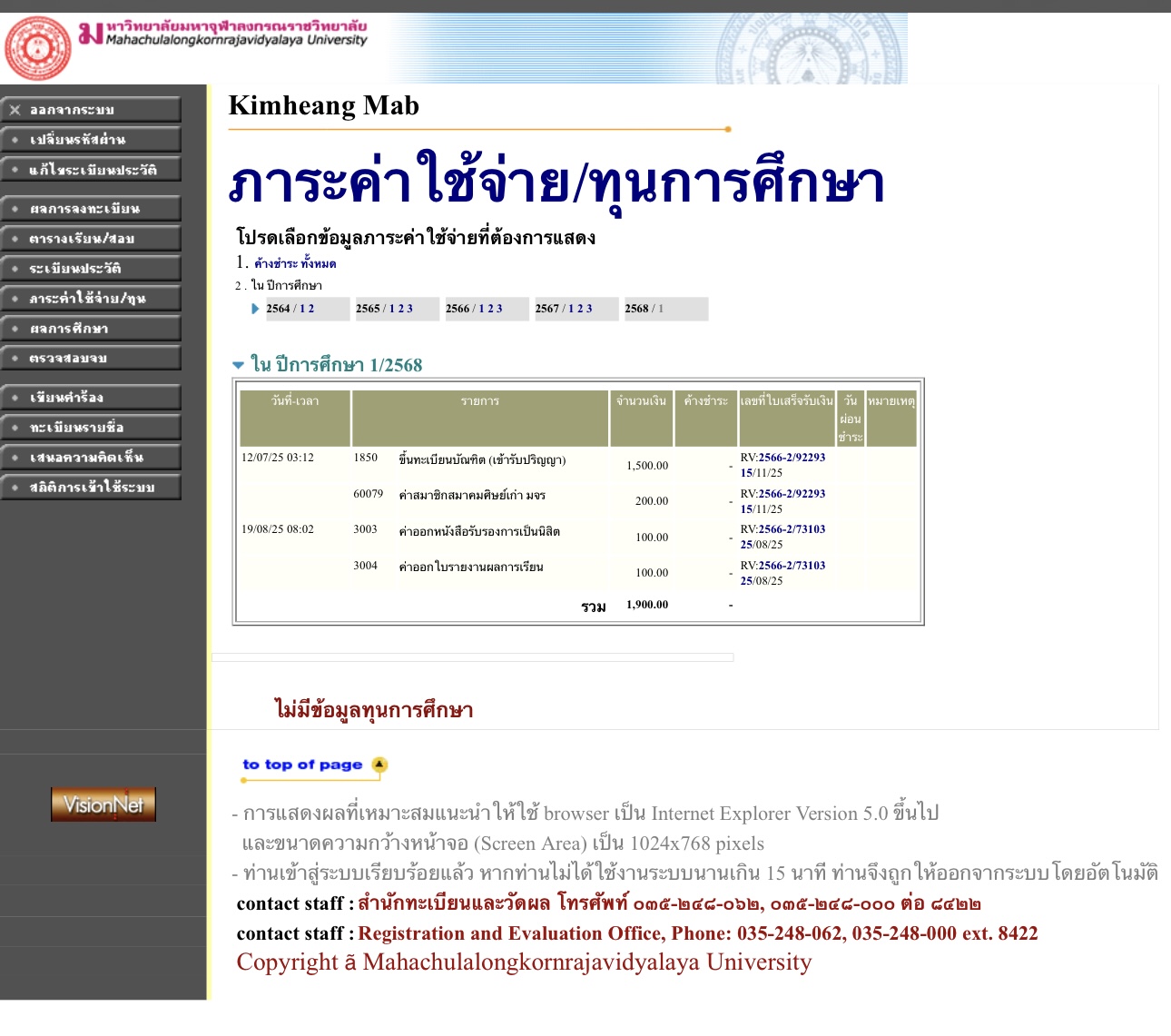Screen dimensions: 1171x1036
Task: Click the university seal logo
Action: coord(38,48)
